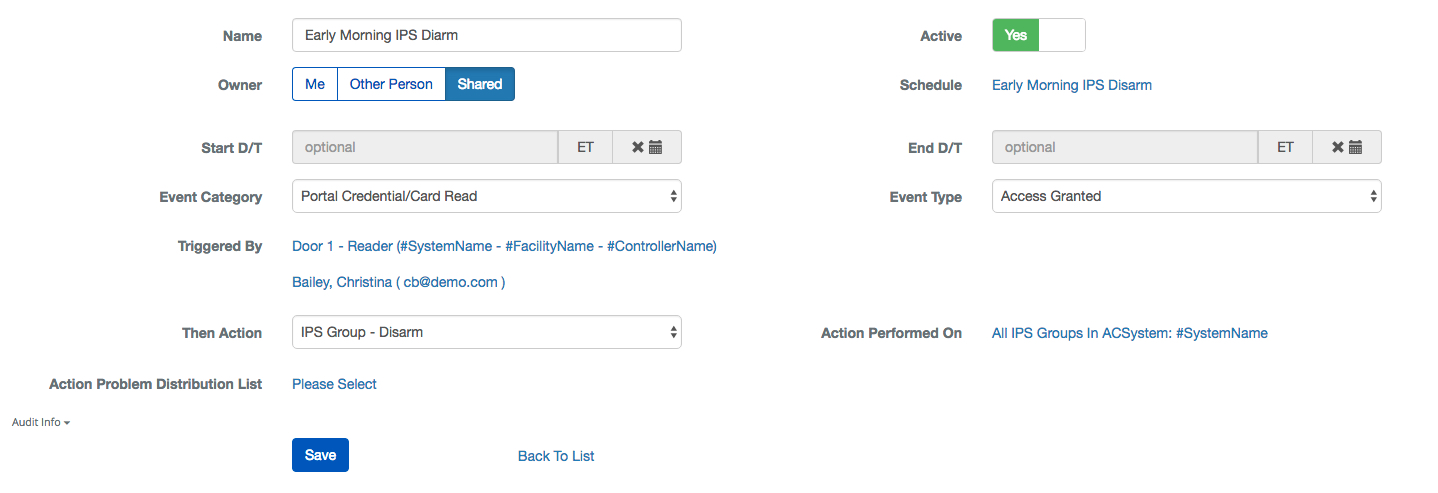Toggle the Active Yes switch
This screenshot has height=493, width=1438.
[x=1038, y=35]
